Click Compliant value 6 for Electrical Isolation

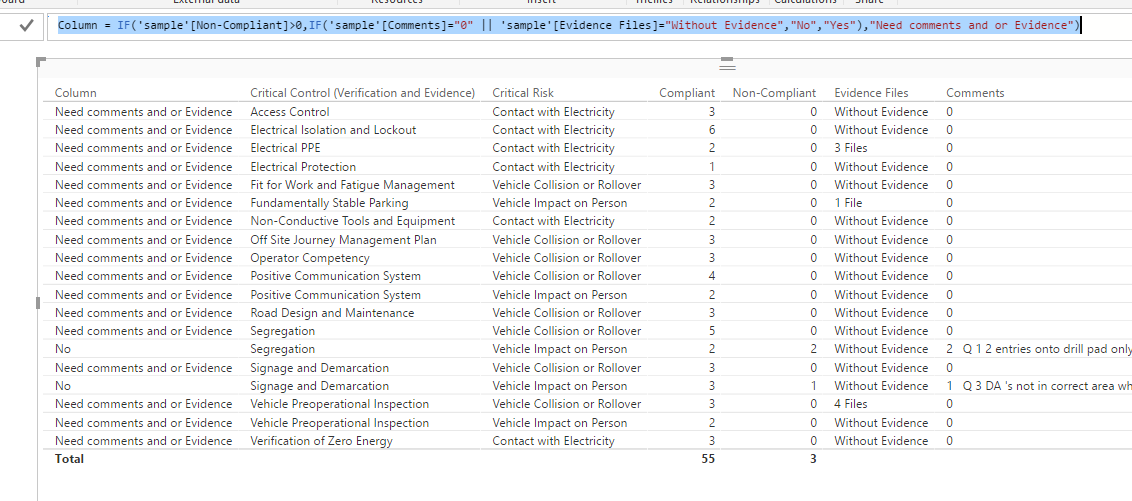click(712, 130)
